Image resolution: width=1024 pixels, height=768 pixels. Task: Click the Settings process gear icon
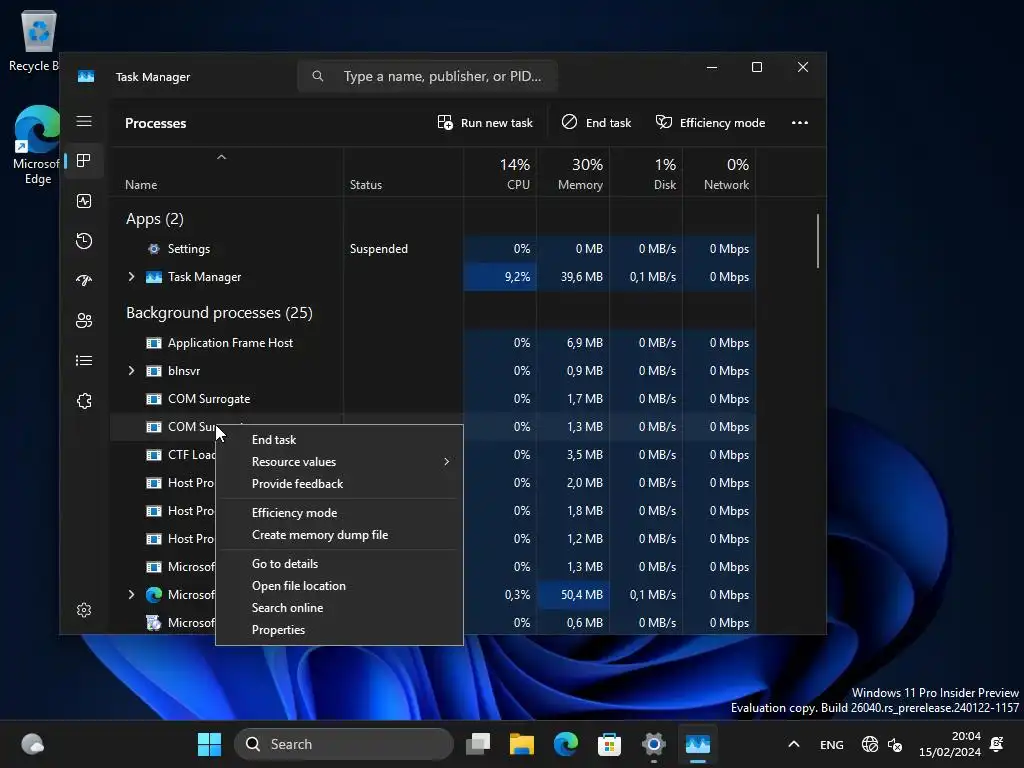pos(153,249)
